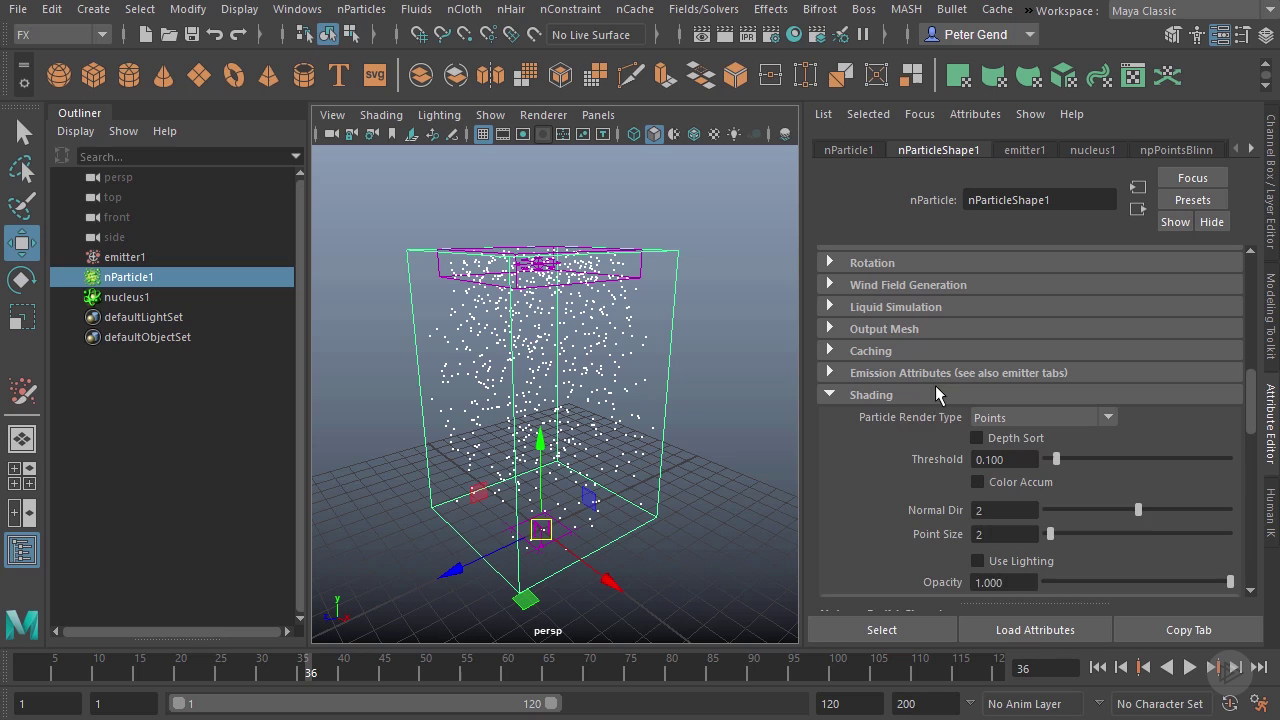Click the polygon cylinder shelf icon

129,76
